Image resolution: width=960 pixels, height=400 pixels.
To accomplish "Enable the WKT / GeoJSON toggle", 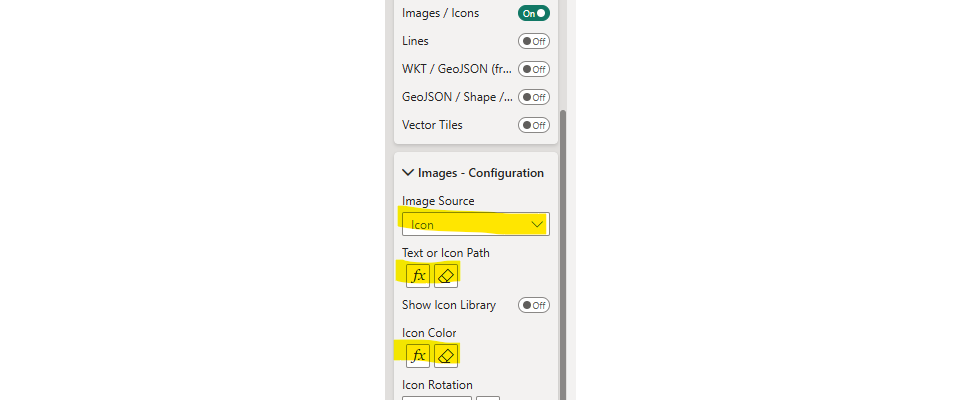I will pyautogui.click(x=533, y=69).
